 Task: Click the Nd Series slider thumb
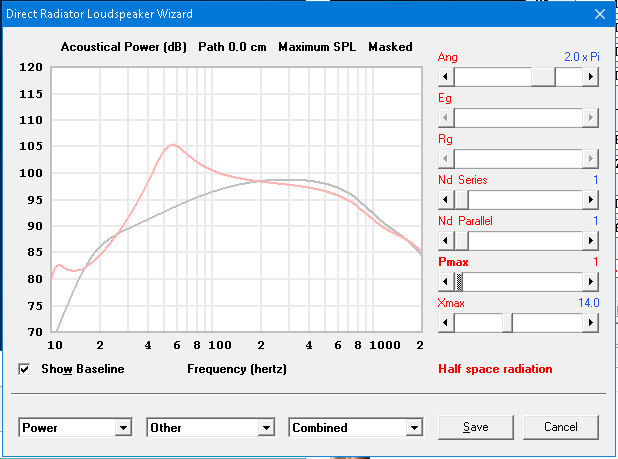(x=461, y=199)
